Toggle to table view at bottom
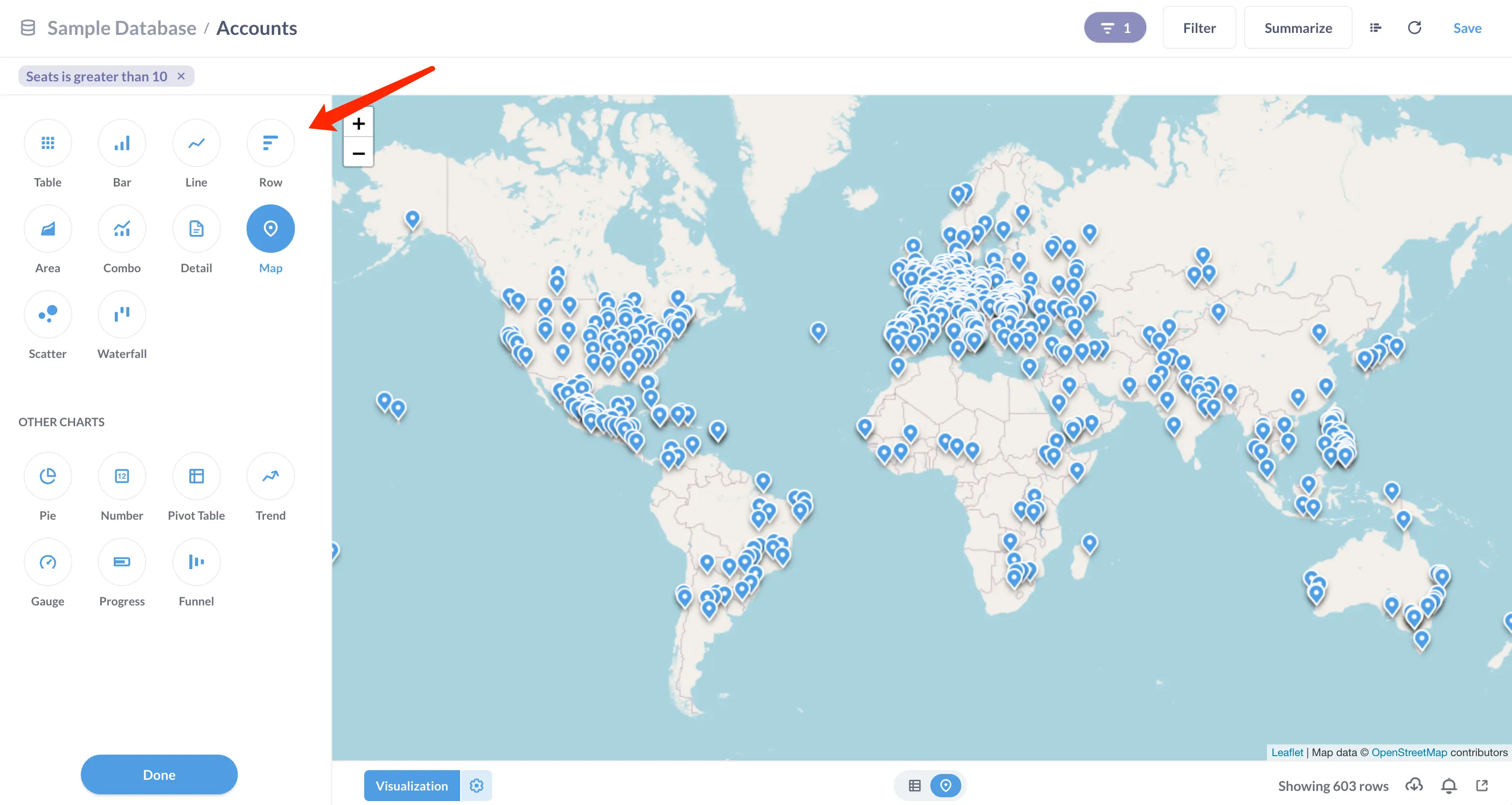This screenshot has width=1512, height=805. click(914, 786)
